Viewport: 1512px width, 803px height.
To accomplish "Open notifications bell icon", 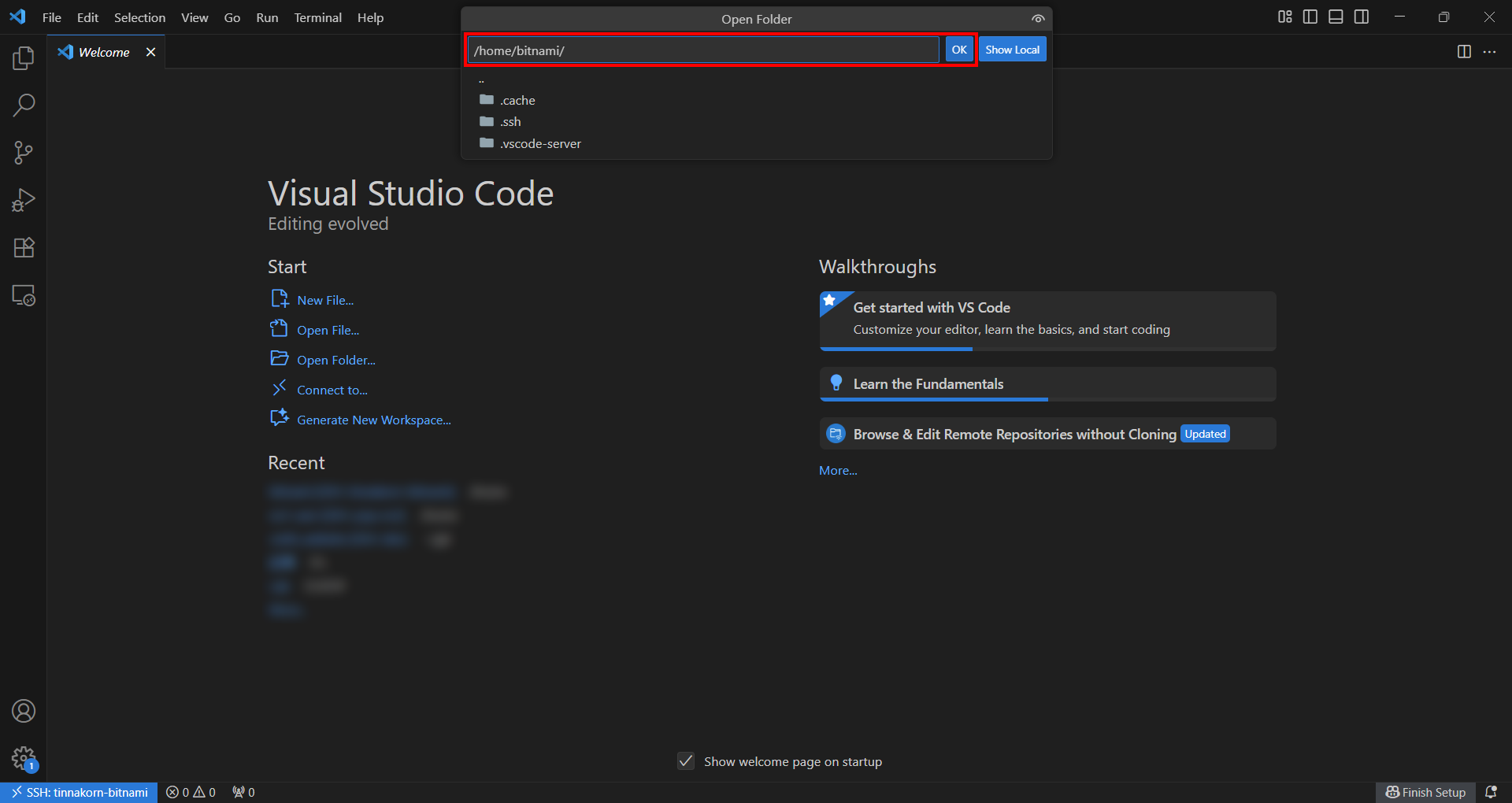I will click(1491, 792).
